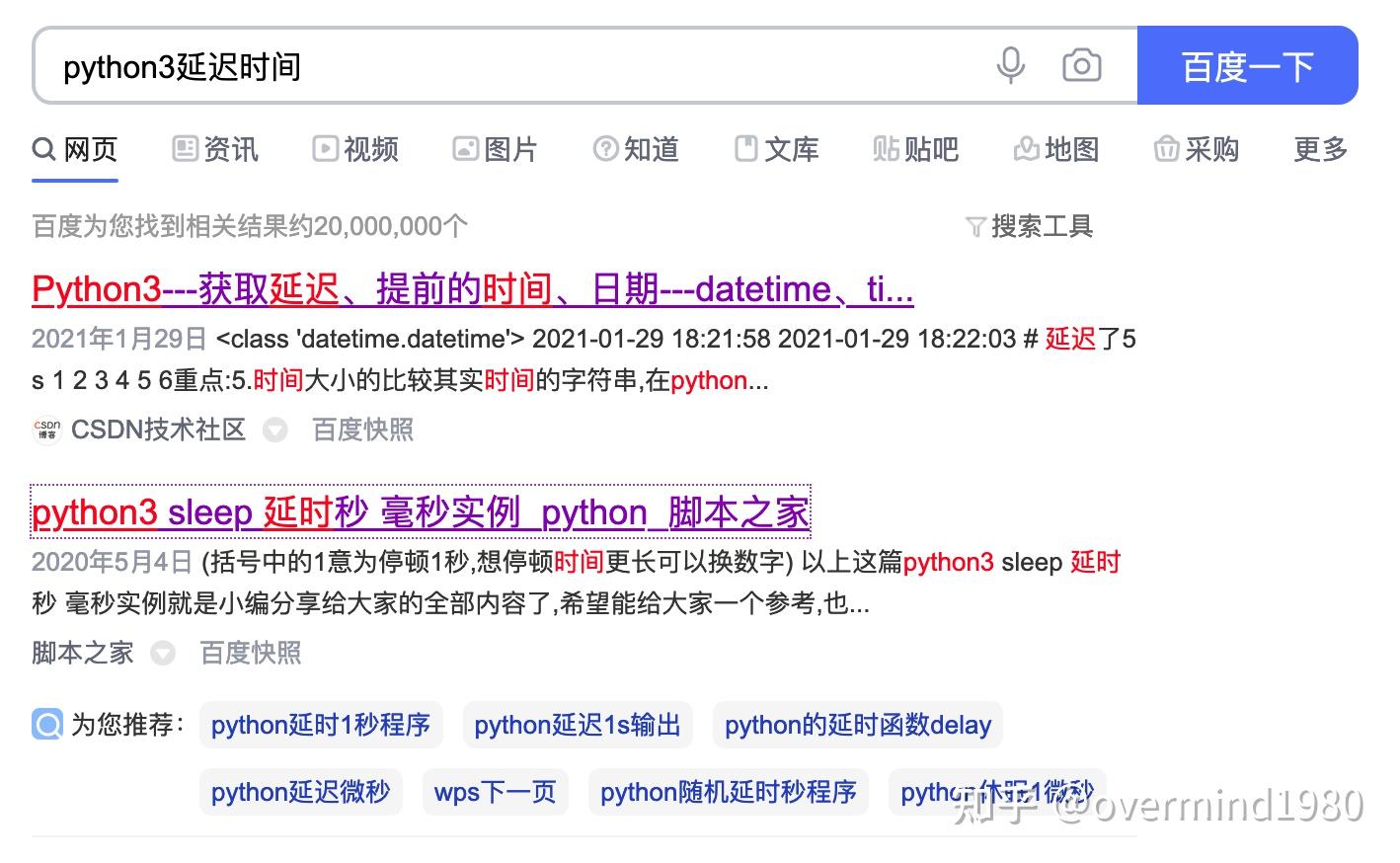This screenshot has height=863, width=1400.
Task: Open the 搜索工具 search tools filter
Action: (1030, 225)
